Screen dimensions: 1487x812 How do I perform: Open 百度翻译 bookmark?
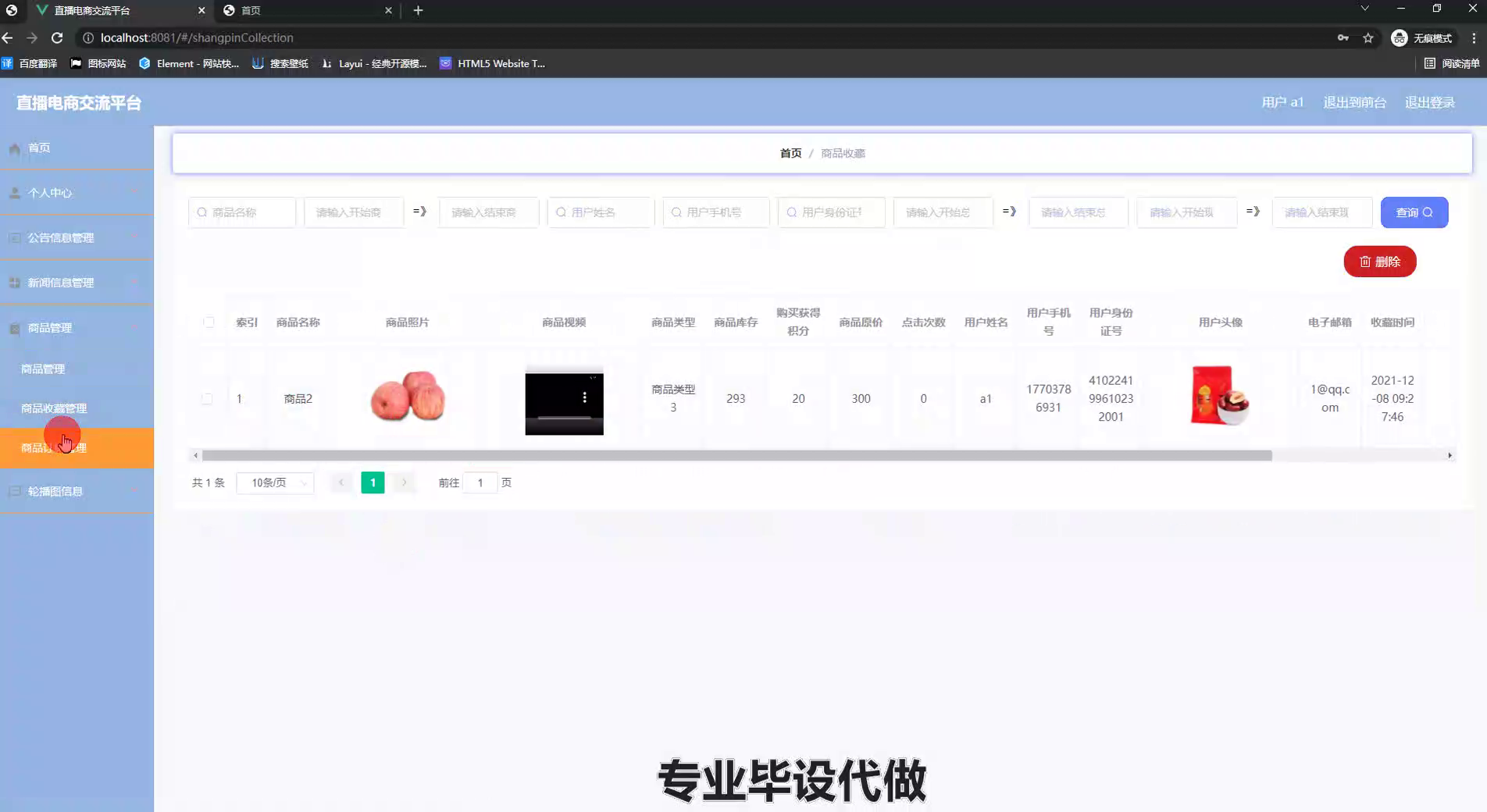[x=30, y=63]
